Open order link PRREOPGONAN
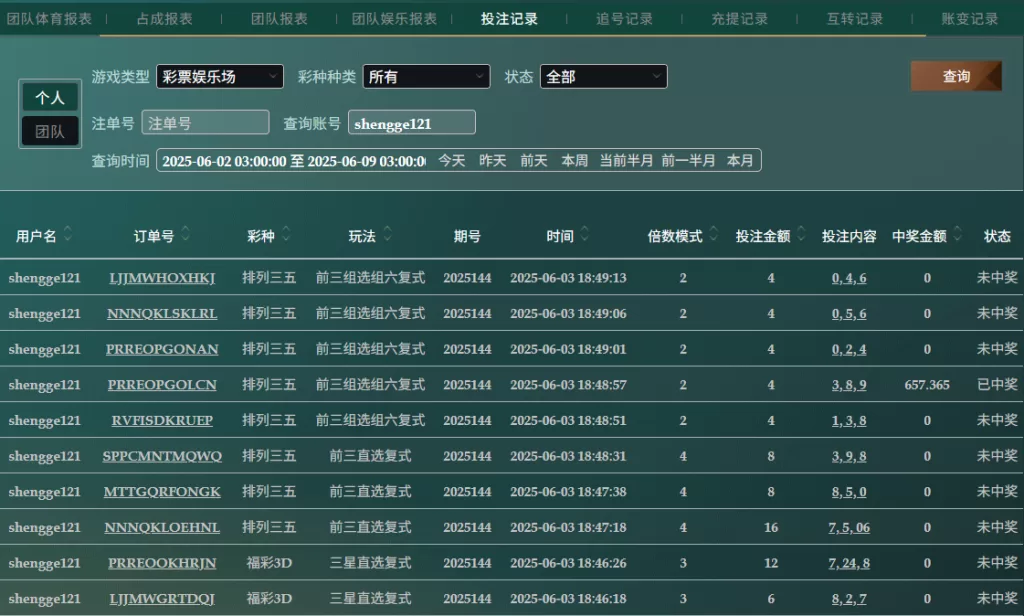Viewport: 1024px width, 616px height. tap(162, 349)
